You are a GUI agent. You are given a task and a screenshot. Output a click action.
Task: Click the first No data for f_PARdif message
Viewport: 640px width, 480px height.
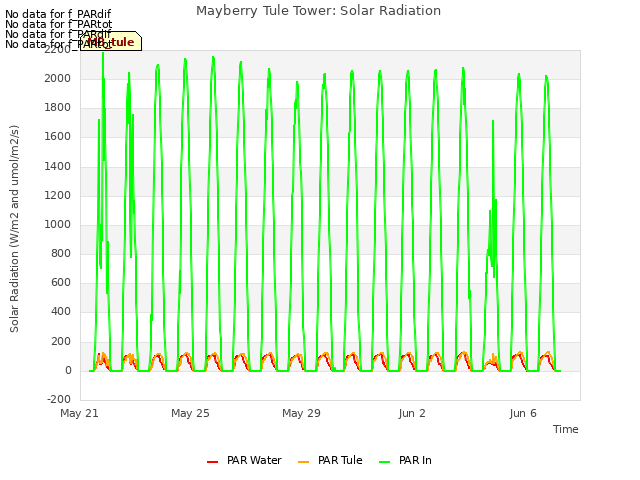[x=58, y=14]
